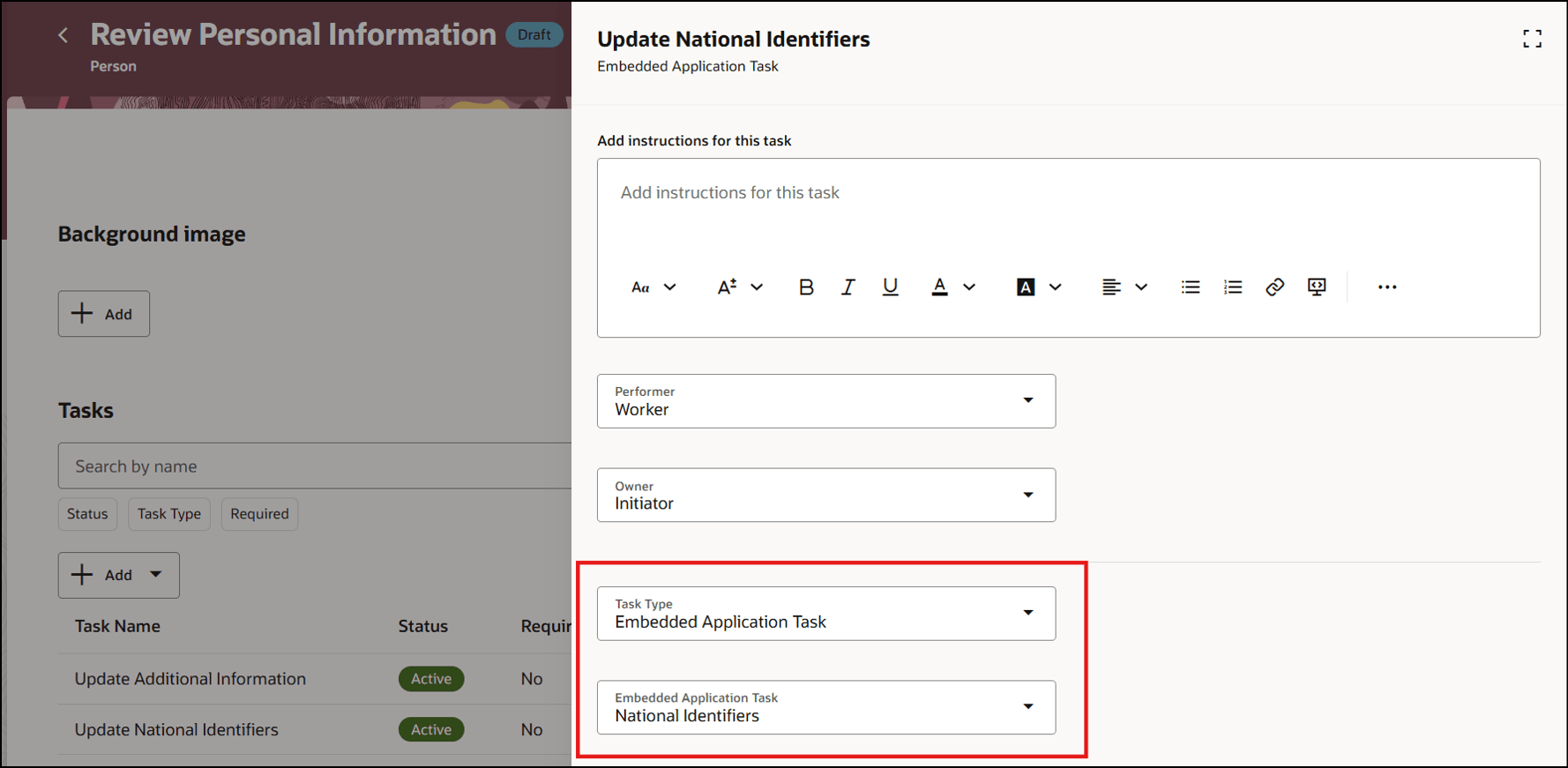The width and height of the screenshot is (1568, 768).
Task: Expand the panel to full screen
Action: click(1532, 39)
